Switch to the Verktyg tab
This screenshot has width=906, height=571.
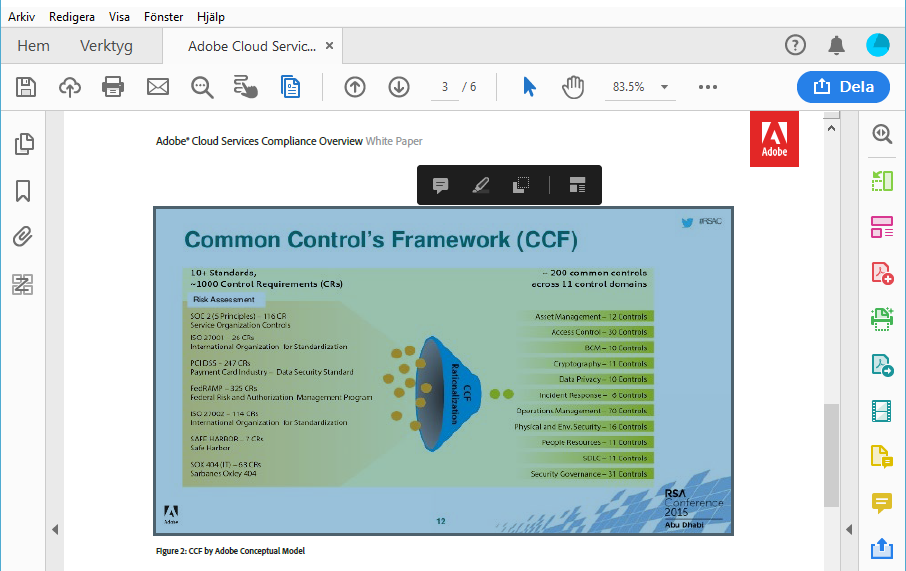pyautogui.click(x=106, y=46)
